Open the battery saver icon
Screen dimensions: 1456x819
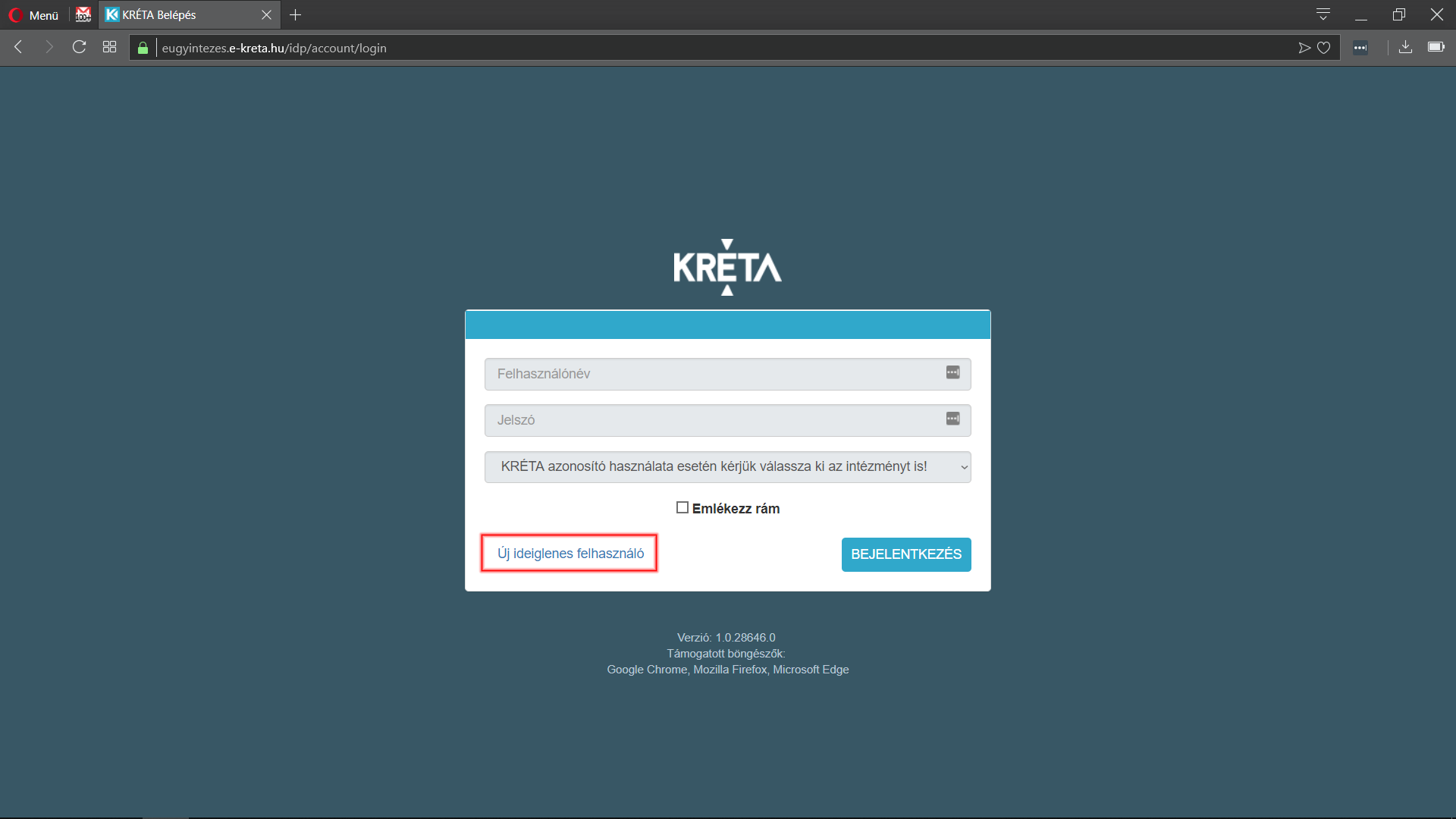1436,47
